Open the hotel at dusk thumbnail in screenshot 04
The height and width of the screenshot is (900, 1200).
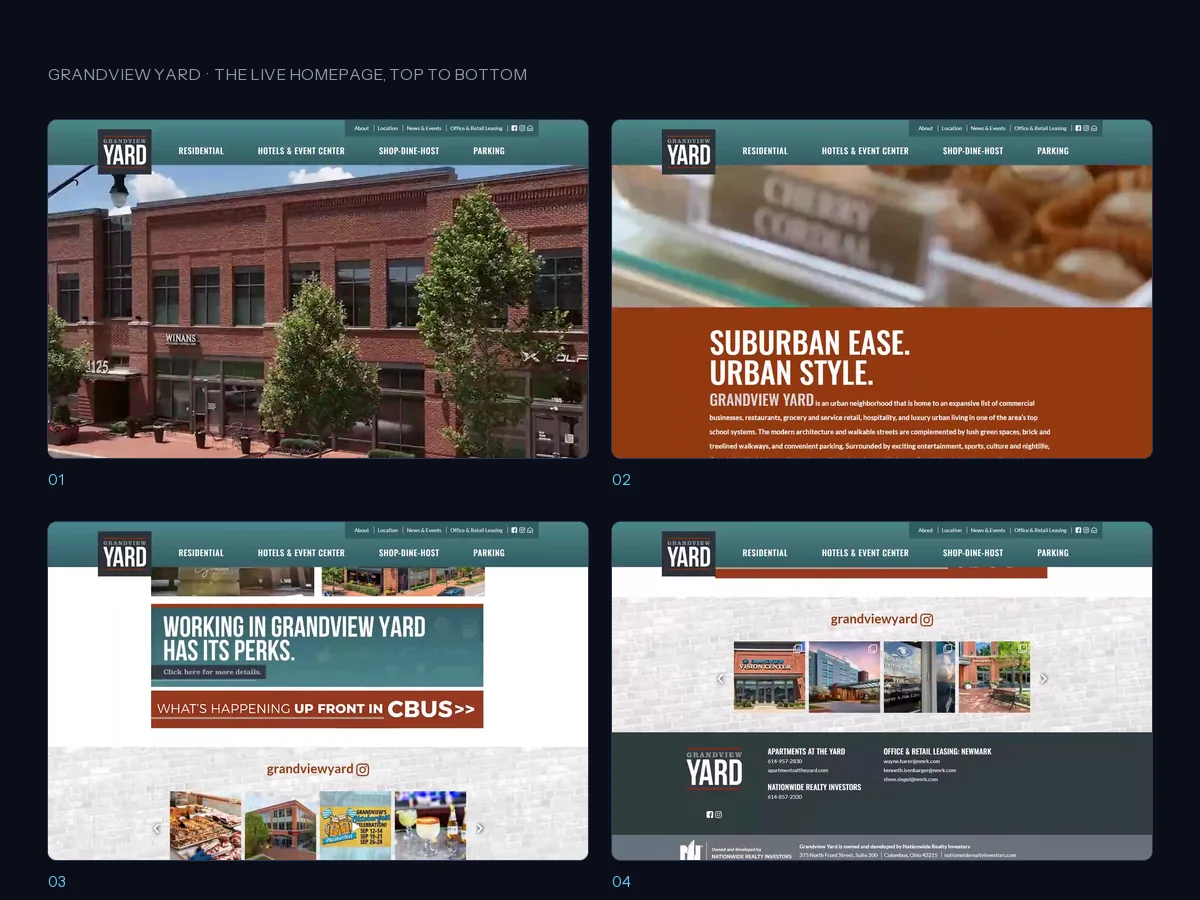(x=845, y=677)
